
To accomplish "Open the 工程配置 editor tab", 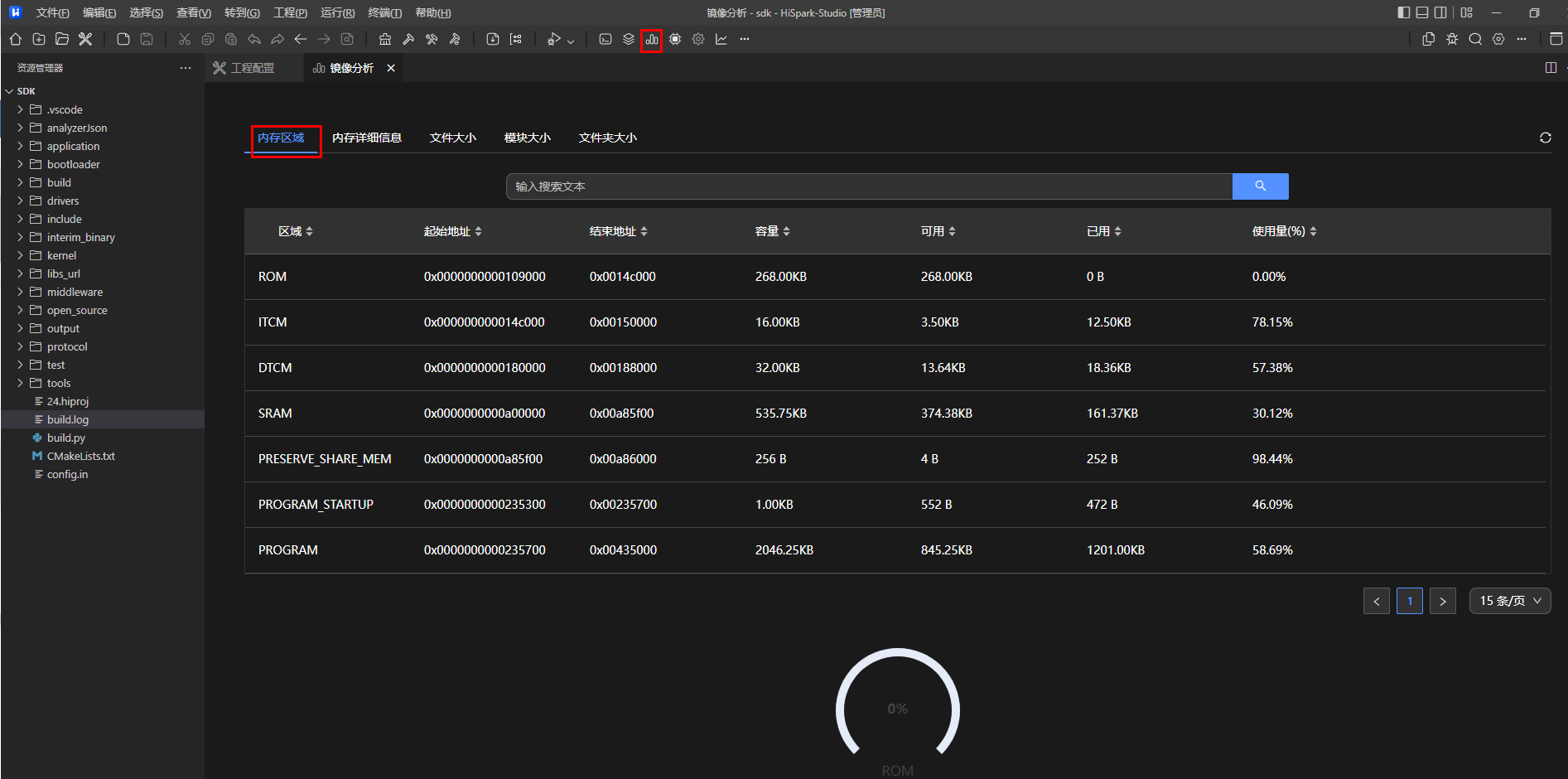I will click(253, 68).
